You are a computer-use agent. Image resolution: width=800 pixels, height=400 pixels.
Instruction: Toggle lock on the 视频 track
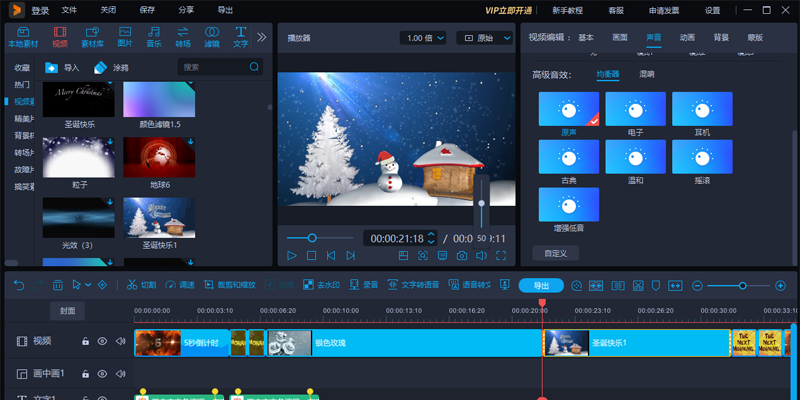click(86, 341)
